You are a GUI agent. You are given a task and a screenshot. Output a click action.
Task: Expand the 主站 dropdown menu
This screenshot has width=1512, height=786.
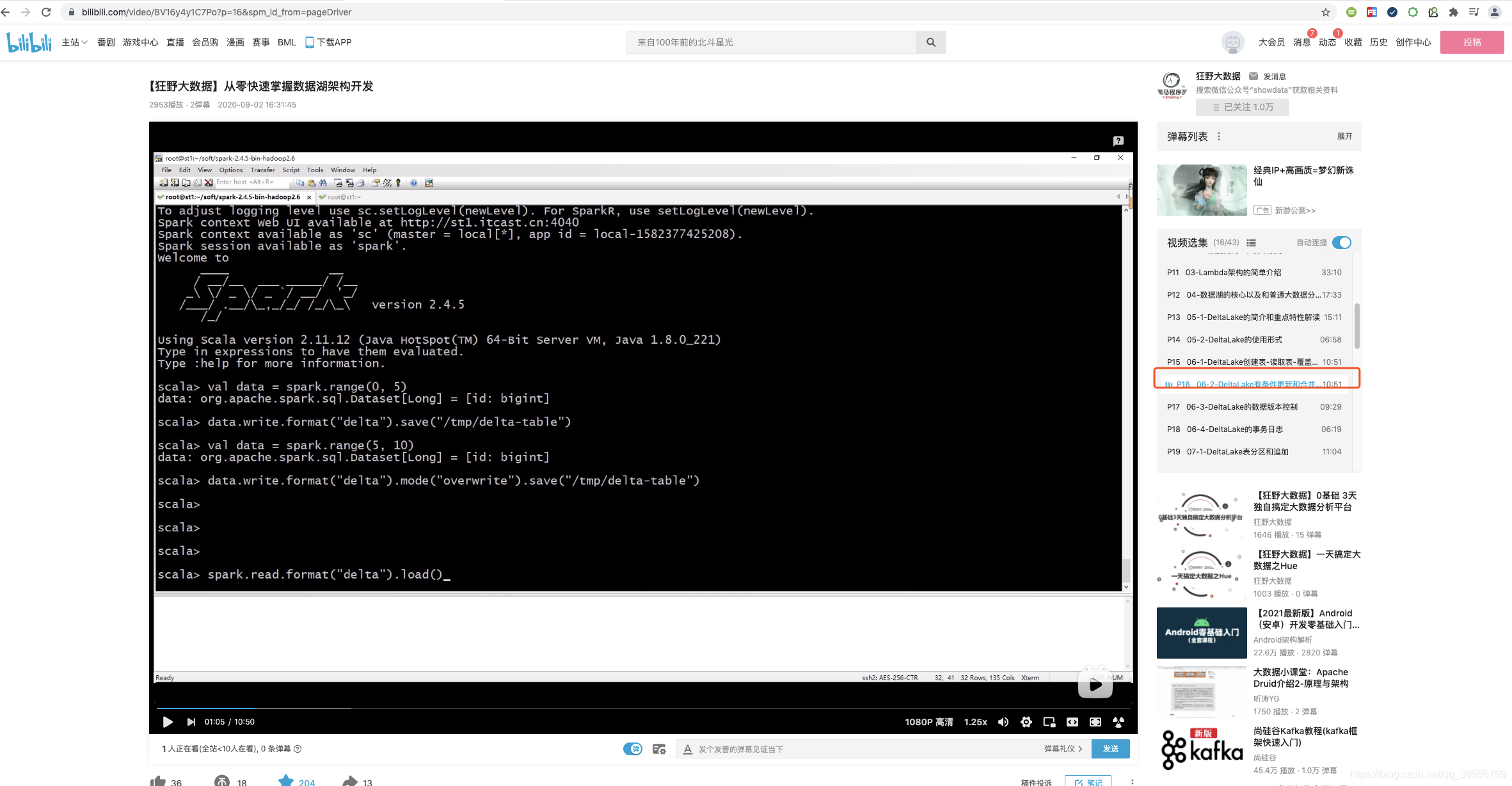(74, 42)
